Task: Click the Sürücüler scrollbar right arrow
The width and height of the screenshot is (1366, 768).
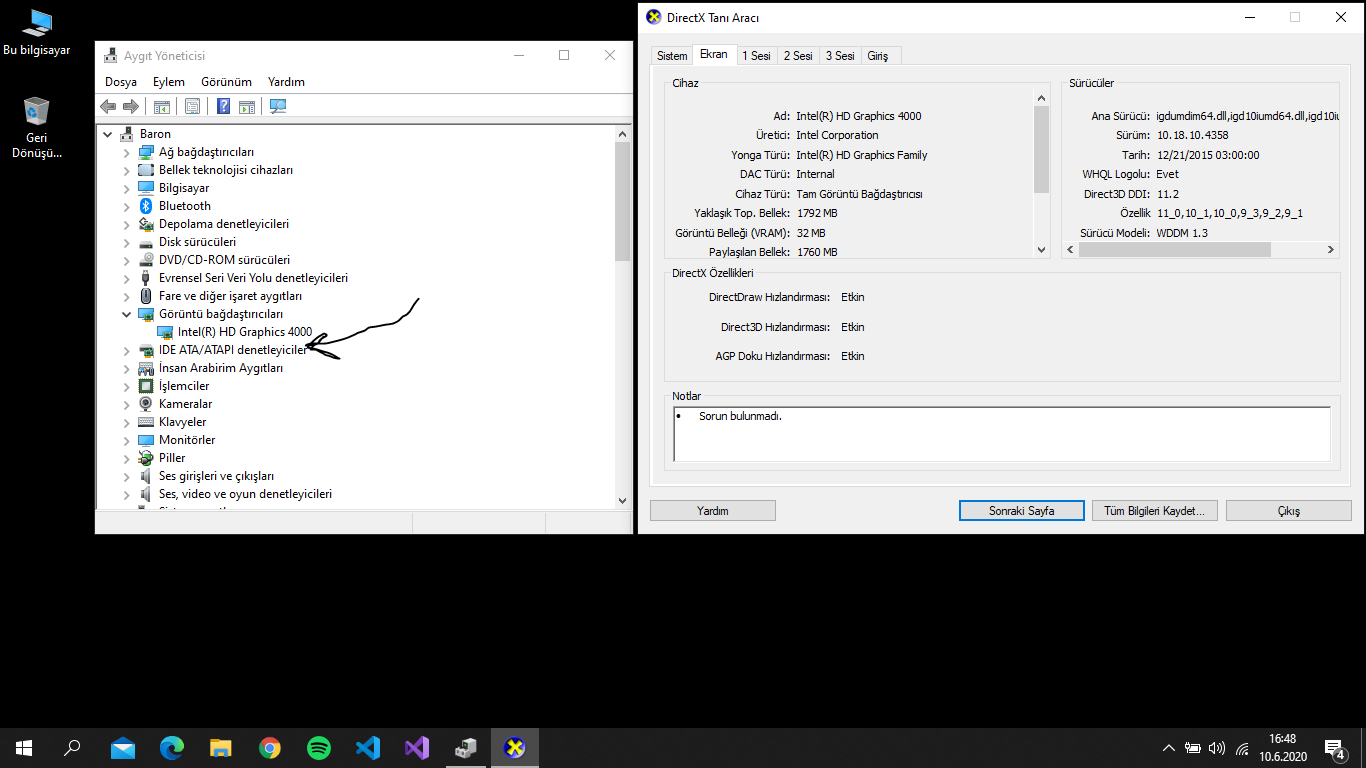Action: pos(1331,250)
